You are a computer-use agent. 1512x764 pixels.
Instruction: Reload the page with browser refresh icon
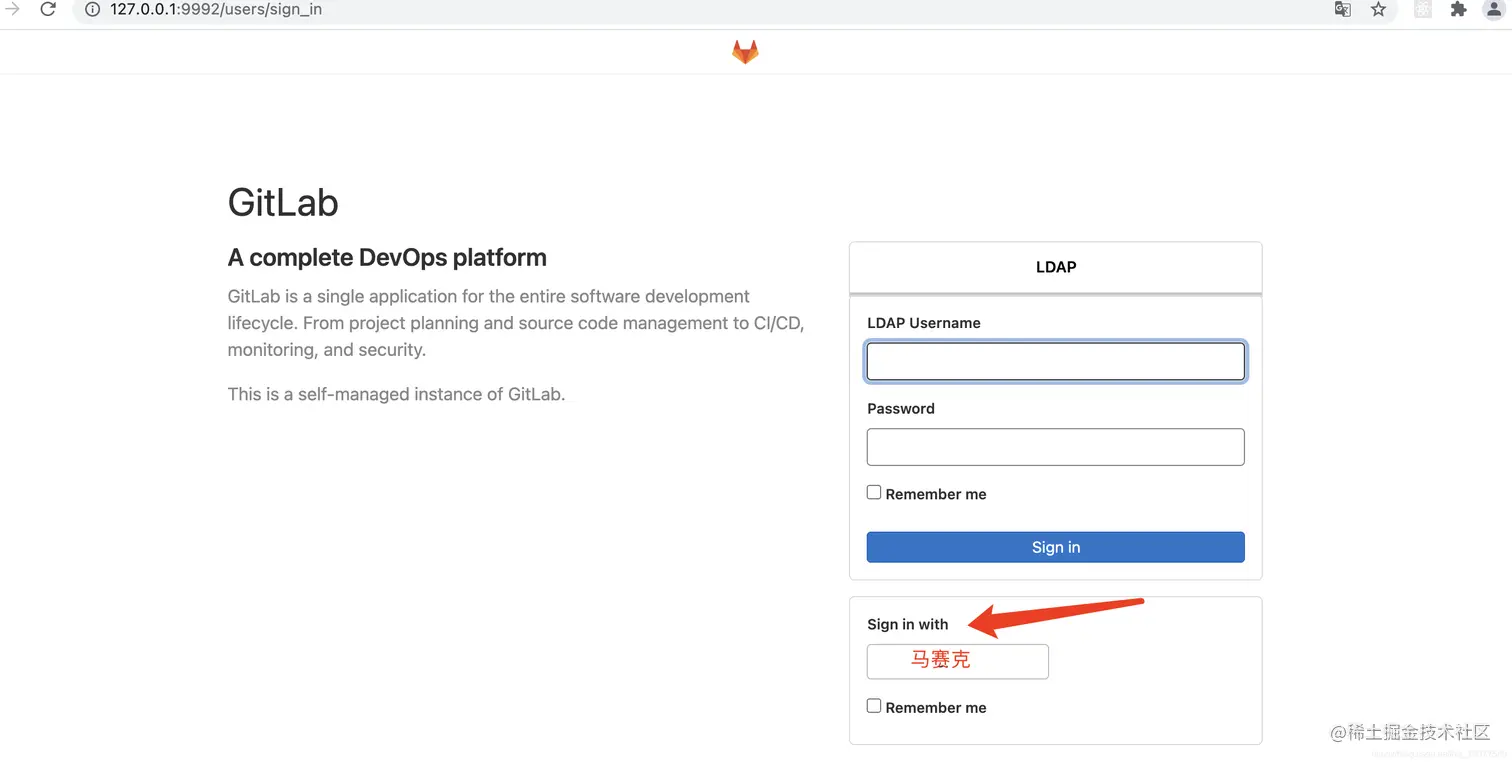47,9
